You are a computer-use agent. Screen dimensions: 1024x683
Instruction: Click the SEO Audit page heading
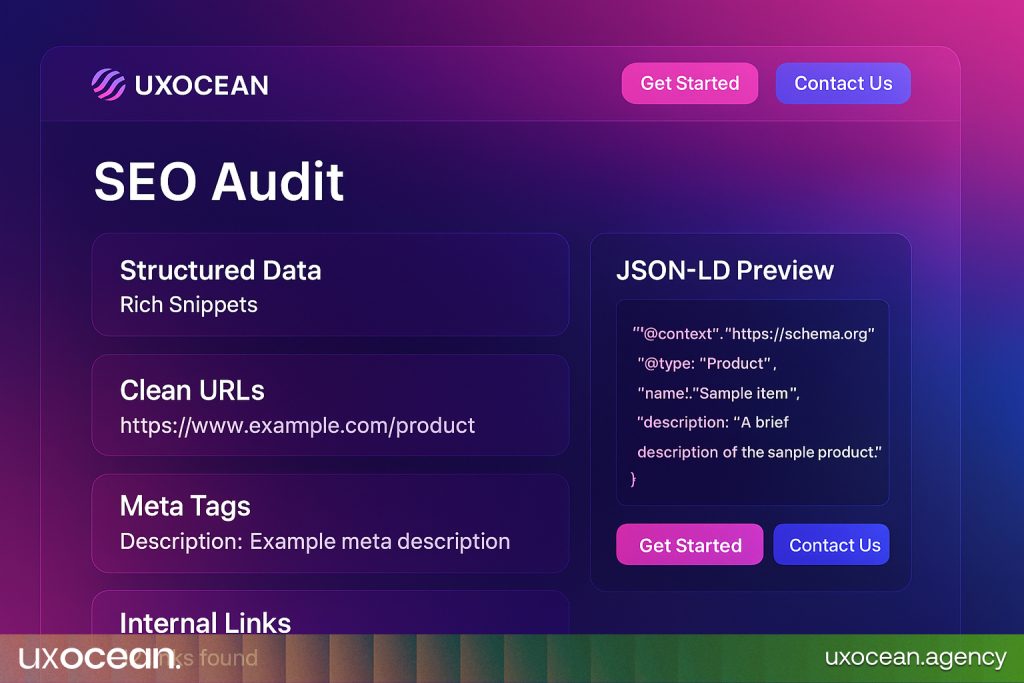tap(219, 182)
